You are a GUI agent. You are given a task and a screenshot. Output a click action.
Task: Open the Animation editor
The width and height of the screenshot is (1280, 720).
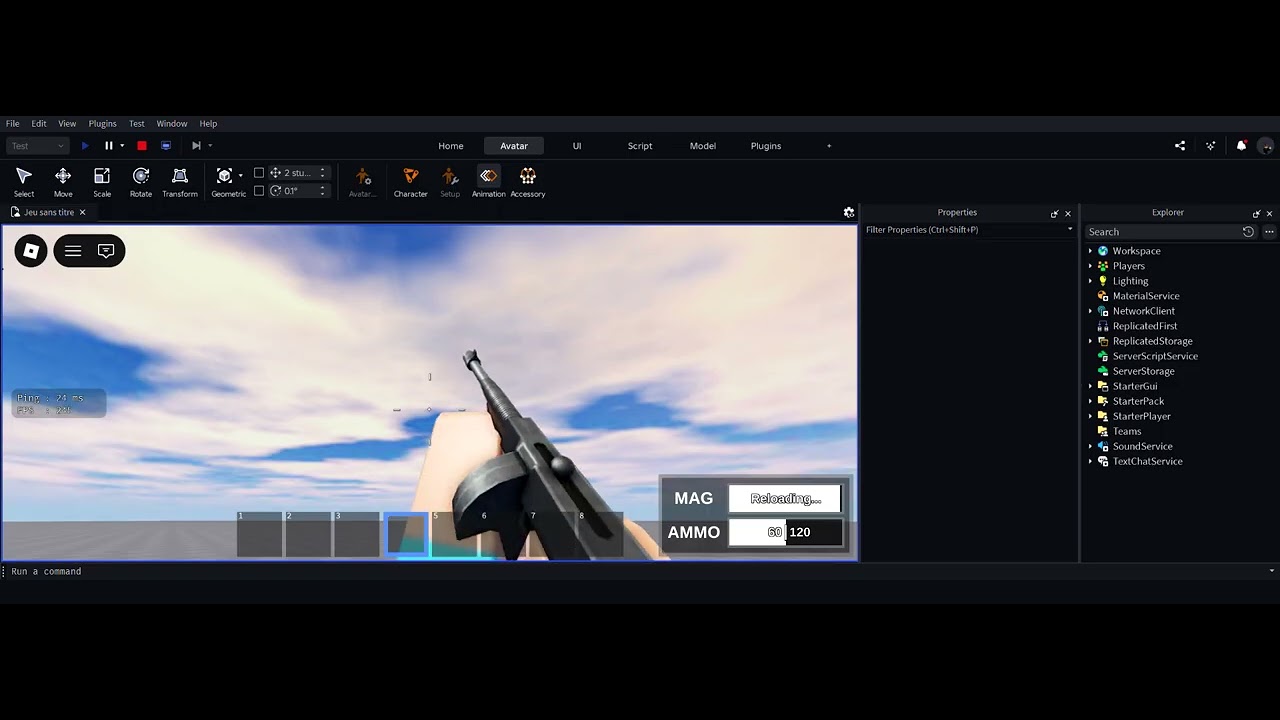[488, 176]
